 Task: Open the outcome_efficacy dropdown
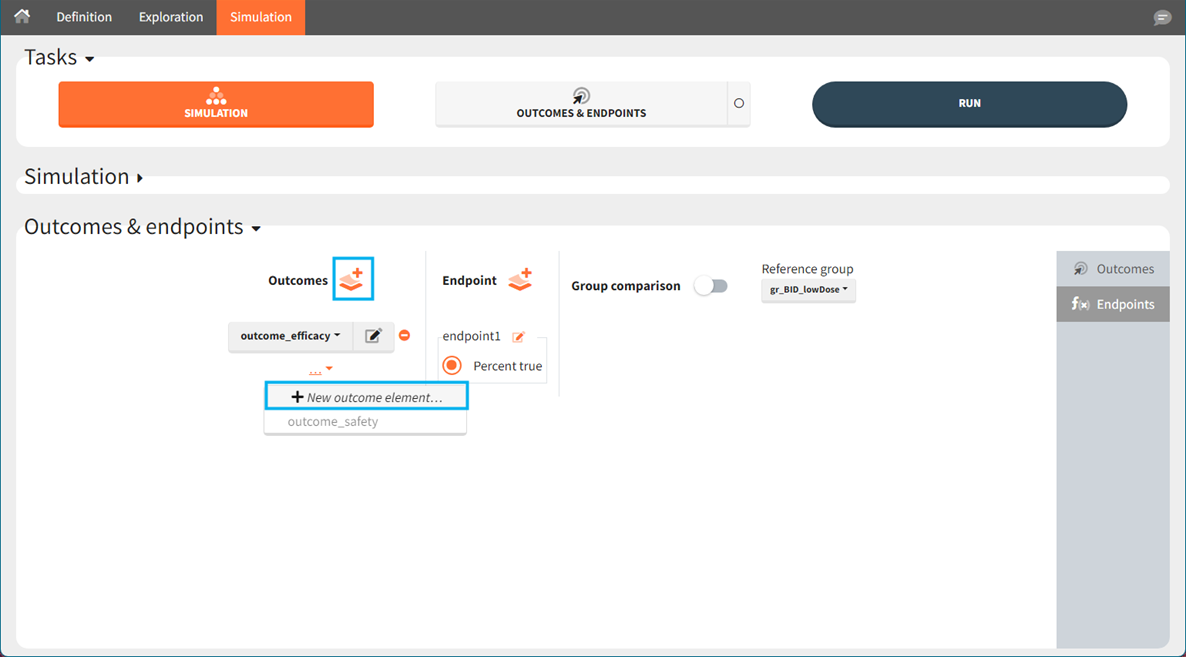[290, 336]
